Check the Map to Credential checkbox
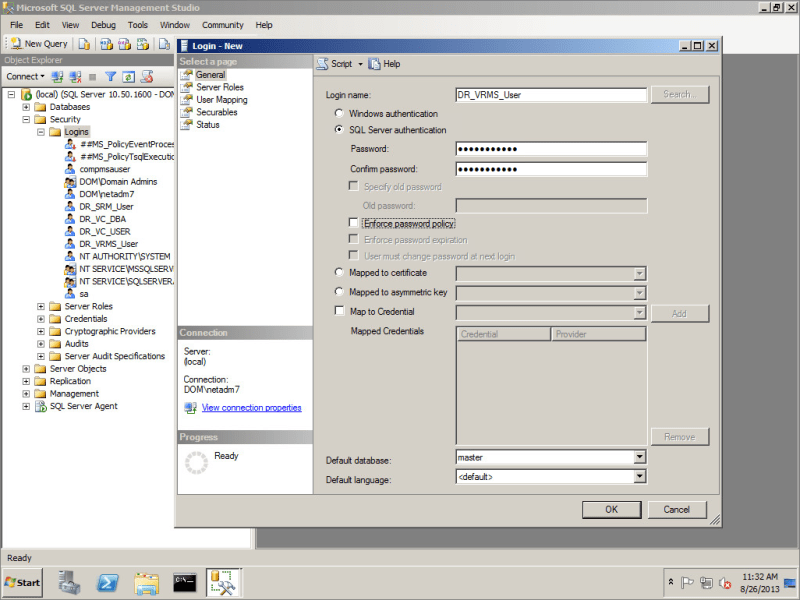 (340, 312)
